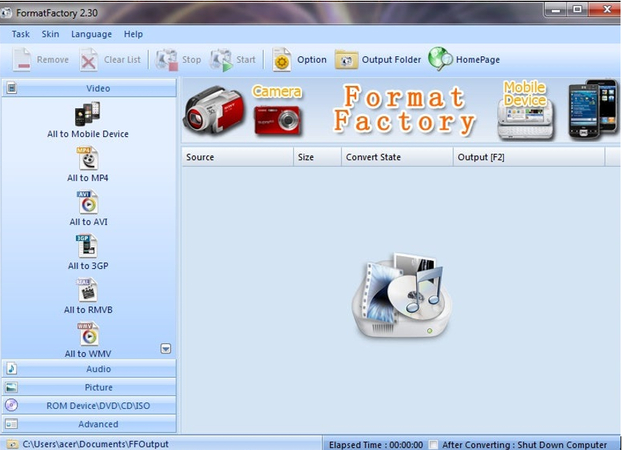Viewport: 622px width, 450px height.
Task: Maximize the FormatFactory window
Action: [x=577, y=10]
